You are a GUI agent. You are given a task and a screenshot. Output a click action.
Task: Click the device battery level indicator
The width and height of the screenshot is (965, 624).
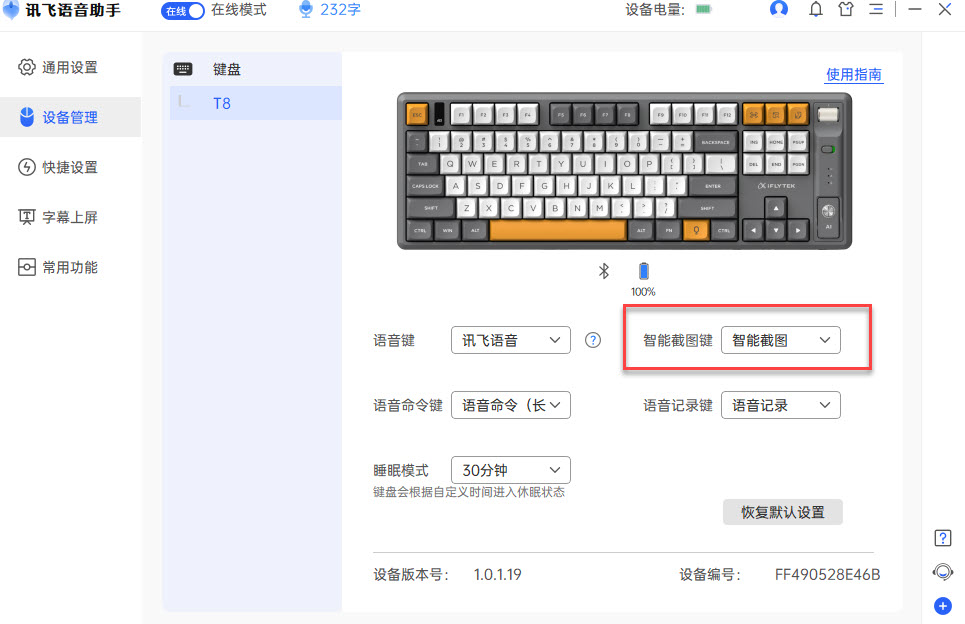click(703, 9)
